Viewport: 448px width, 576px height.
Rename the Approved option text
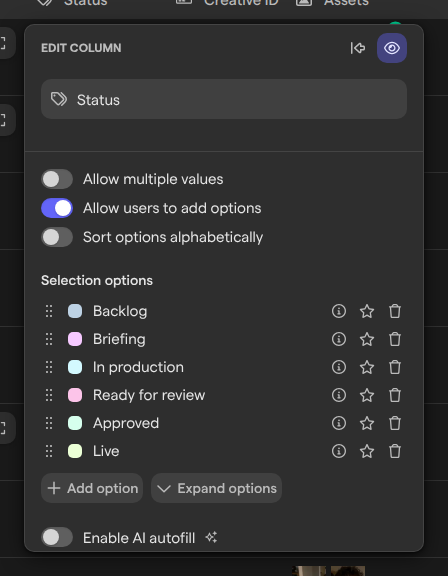[x=126, y=423]
